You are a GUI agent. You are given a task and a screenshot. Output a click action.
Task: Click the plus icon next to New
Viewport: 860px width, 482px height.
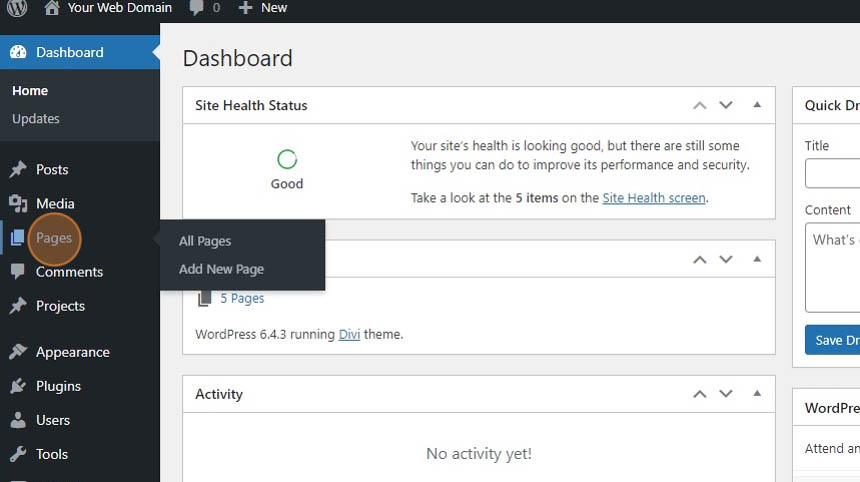coord(246,8)
